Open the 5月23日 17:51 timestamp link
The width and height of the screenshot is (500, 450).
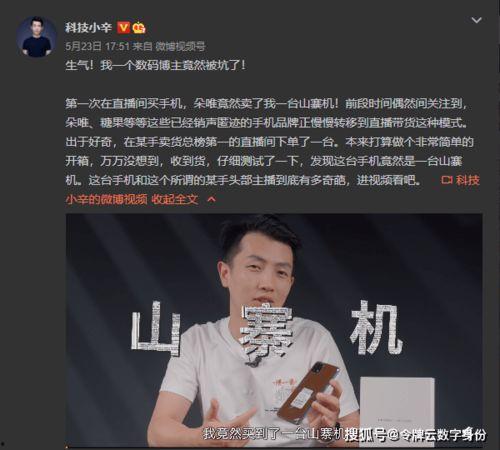(x=97, y=46)
